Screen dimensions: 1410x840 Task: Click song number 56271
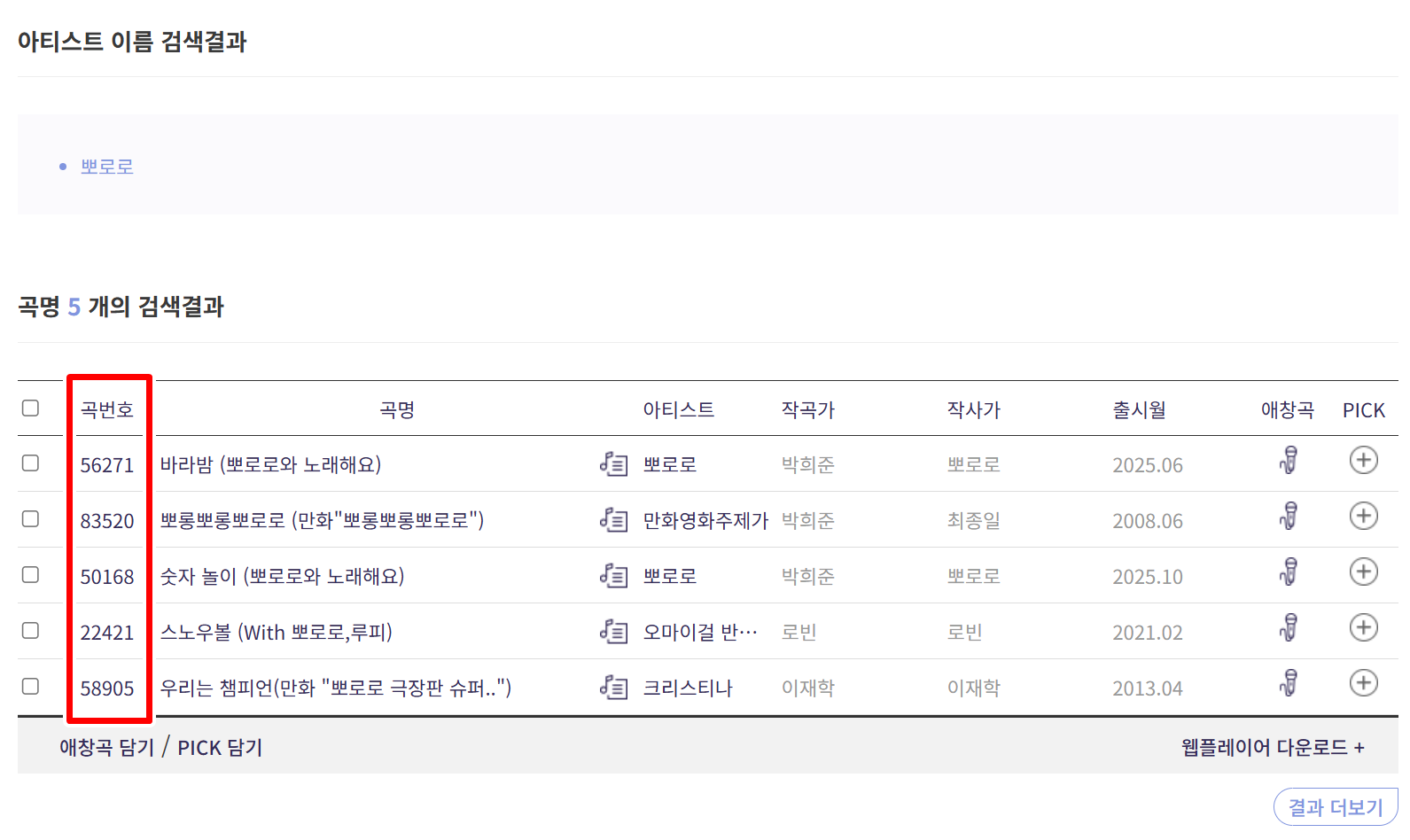[107, 465]
